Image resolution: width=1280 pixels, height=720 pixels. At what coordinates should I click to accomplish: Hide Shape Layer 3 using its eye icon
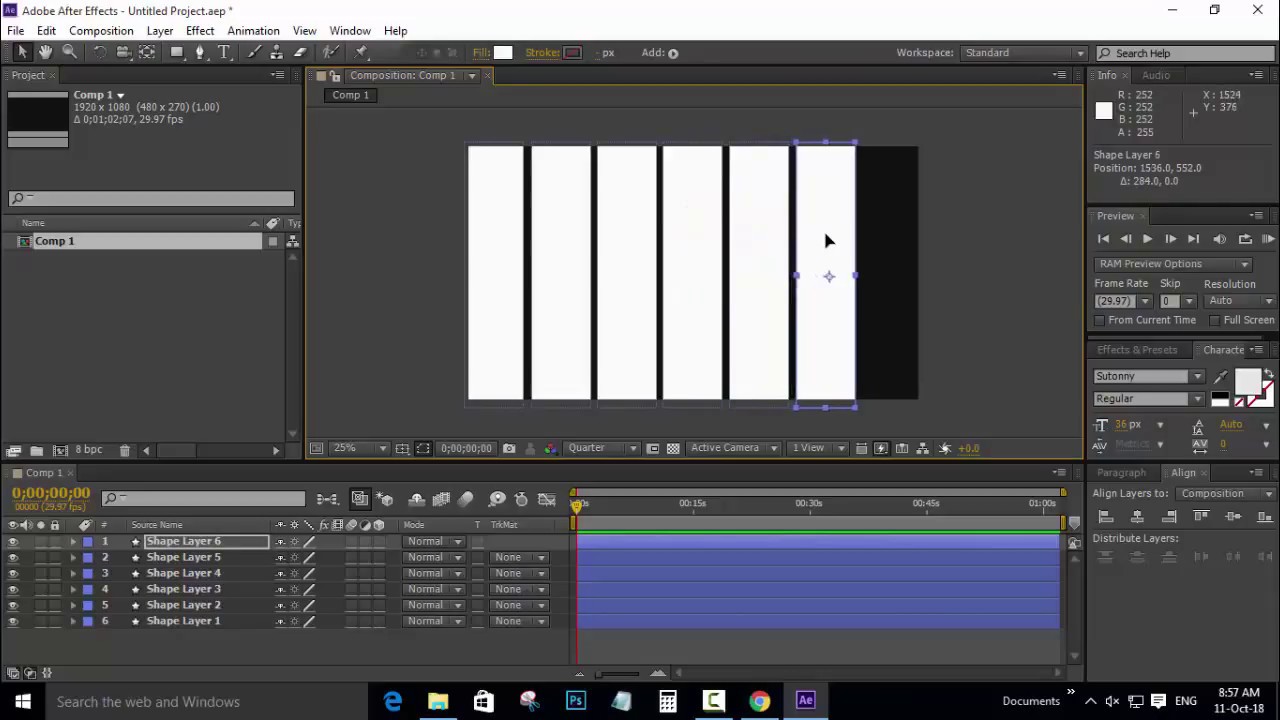pos(13,590)
